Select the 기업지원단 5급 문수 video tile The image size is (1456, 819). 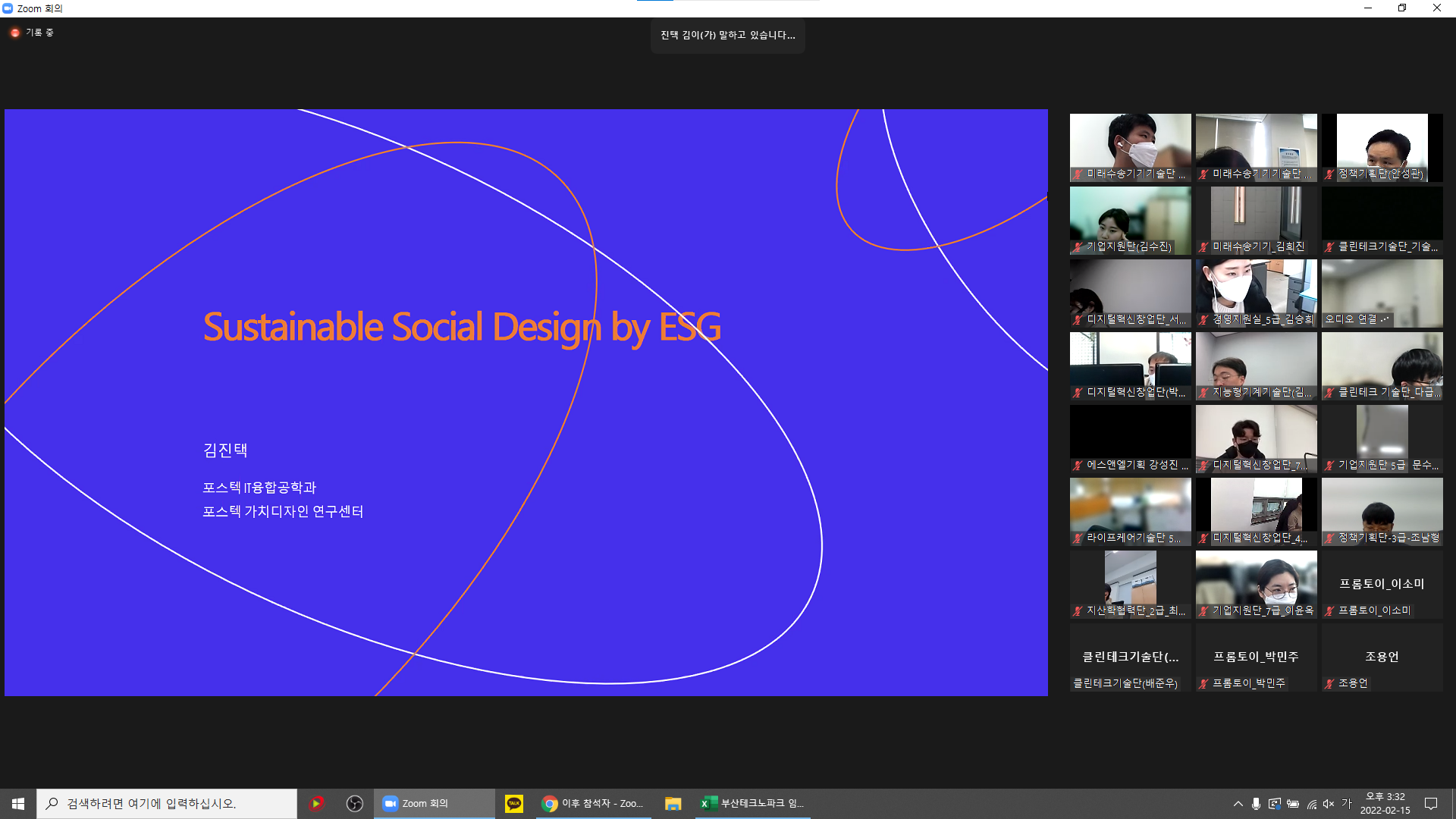pyautogui.click(x=1382, y=439)
